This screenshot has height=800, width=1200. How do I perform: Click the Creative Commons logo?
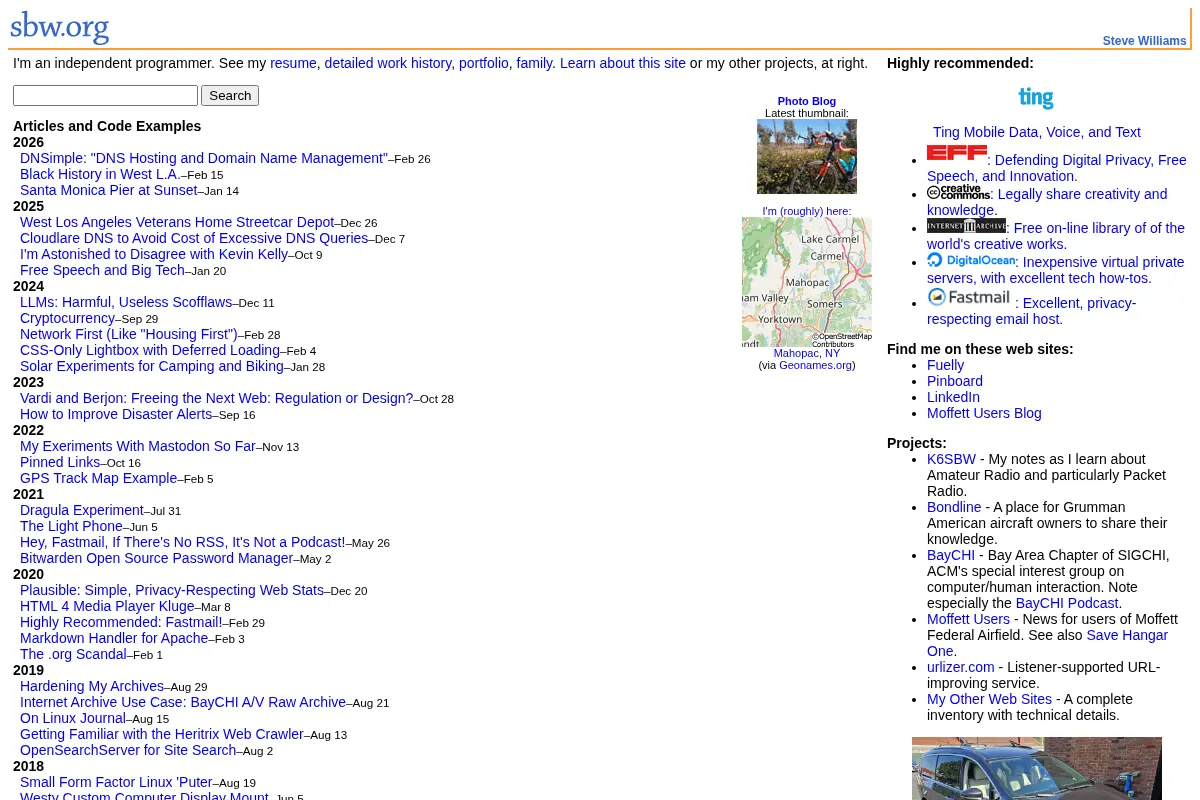point(958,192)
